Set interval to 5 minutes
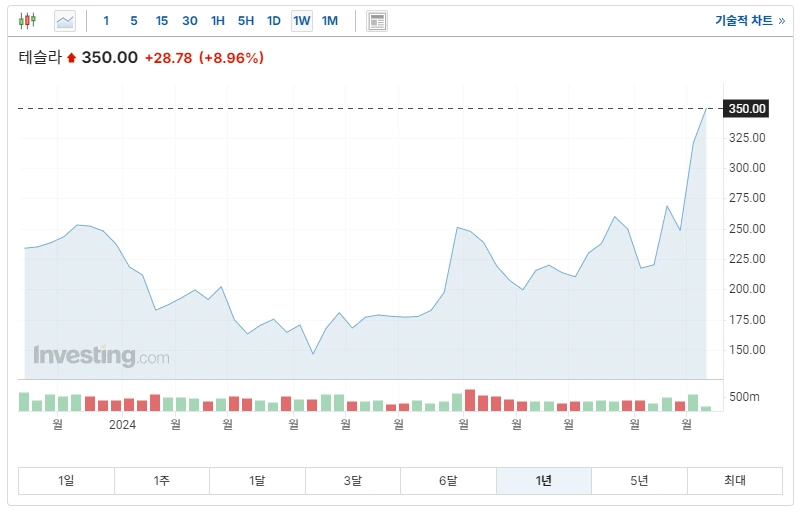 (x=134, y=21)
